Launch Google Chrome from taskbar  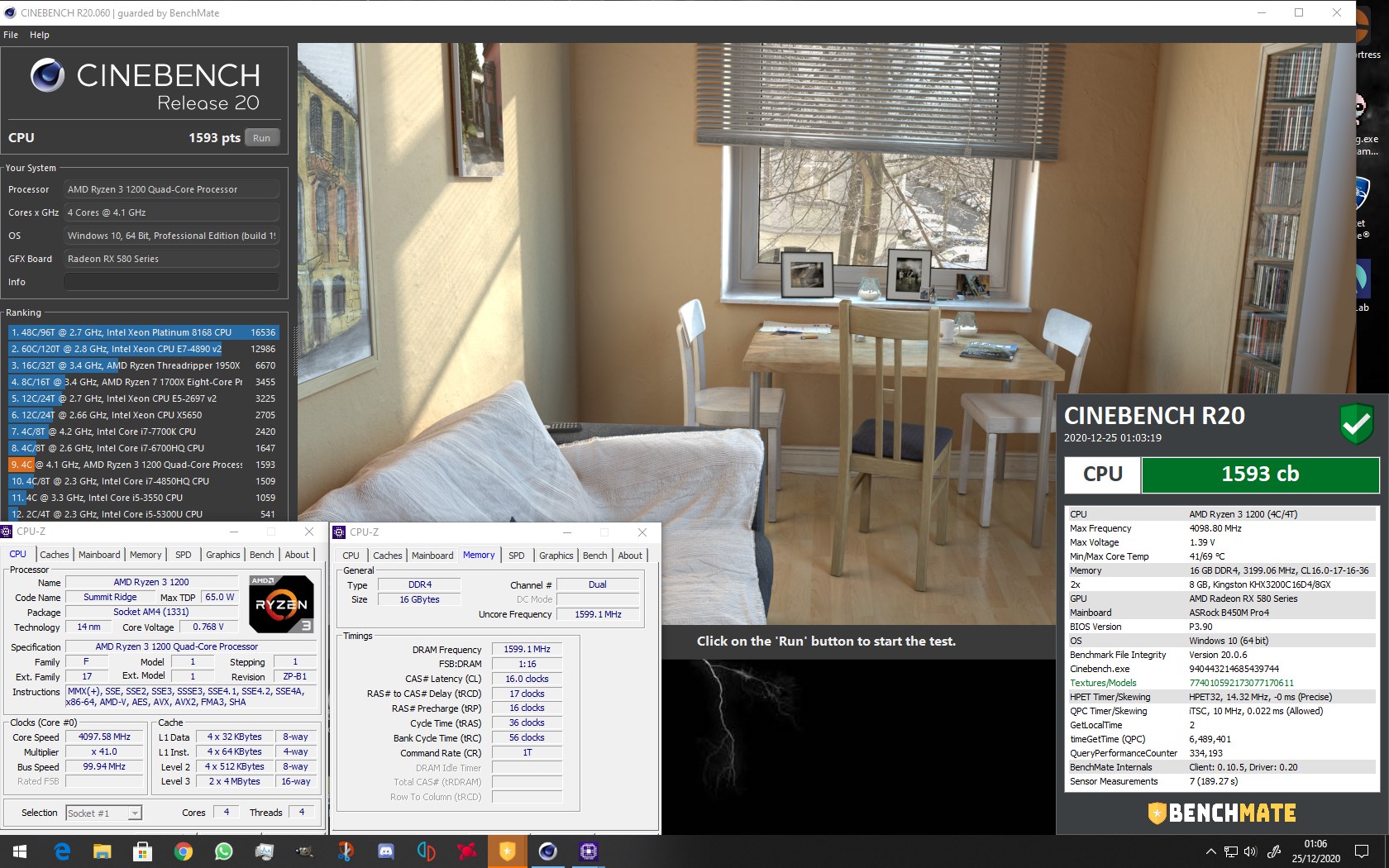[x=183, y=851]
